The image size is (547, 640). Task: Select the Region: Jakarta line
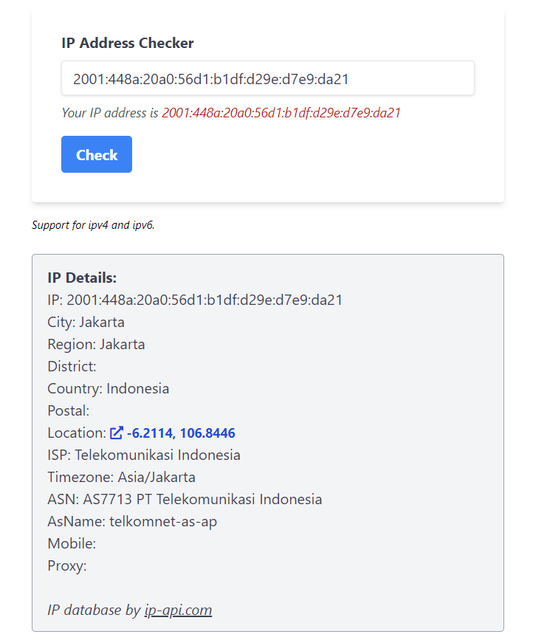[x=96, y=344]
